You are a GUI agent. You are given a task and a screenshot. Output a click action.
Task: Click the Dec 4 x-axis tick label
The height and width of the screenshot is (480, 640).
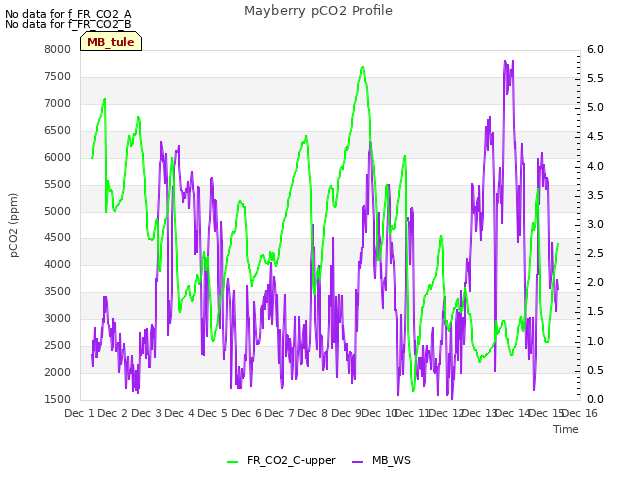click(180, 413)
